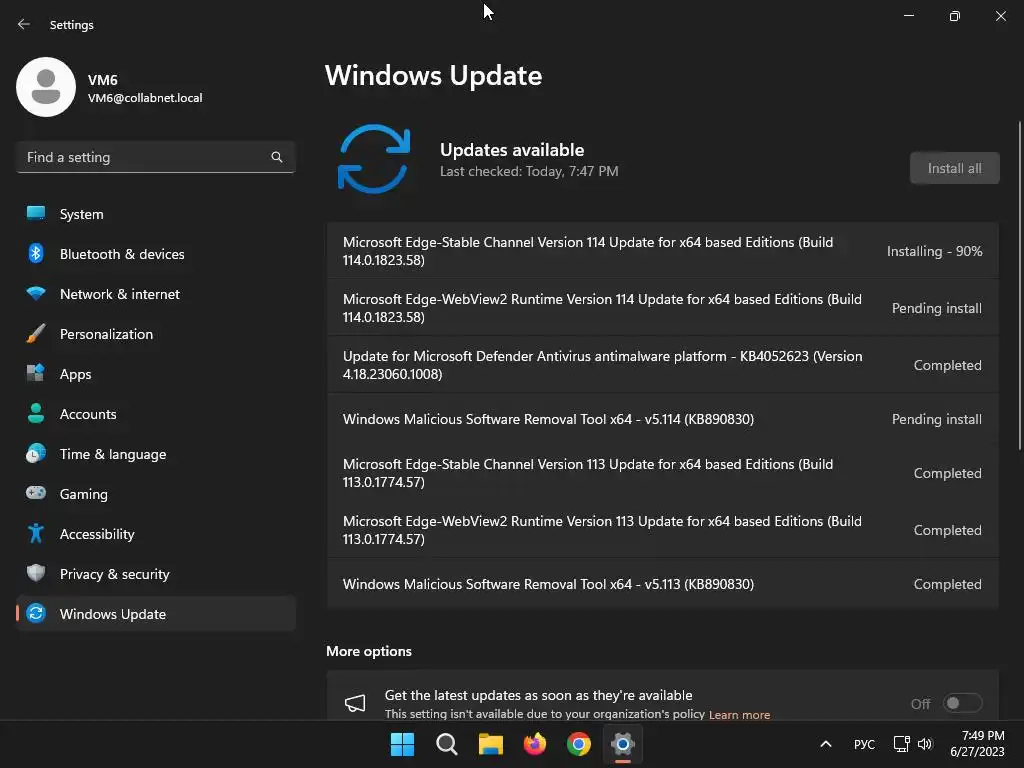Viewport: 1024px width, 768px height.
Task: Click the Accounts person icon
Action: pyautogui.click(x=36, y=413)
